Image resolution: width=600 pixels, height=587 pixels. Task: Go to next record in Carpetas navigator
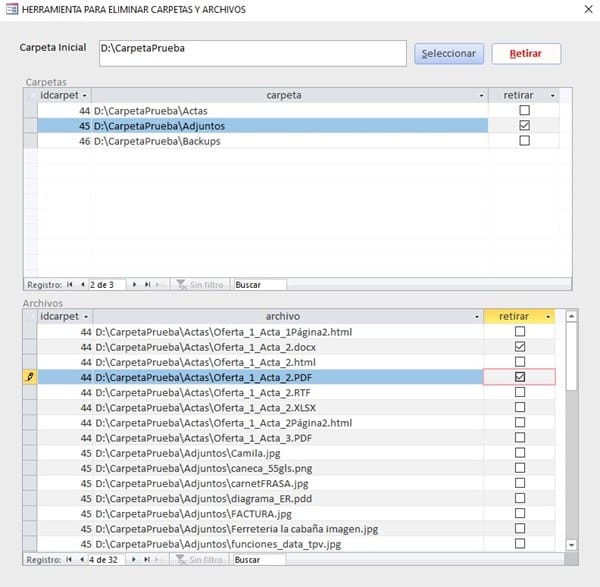click(x=135, y=285)
